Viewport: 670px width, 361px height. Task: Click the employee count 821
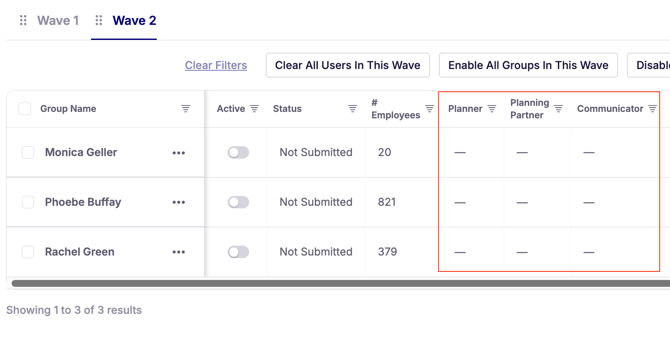pos(387,202)
